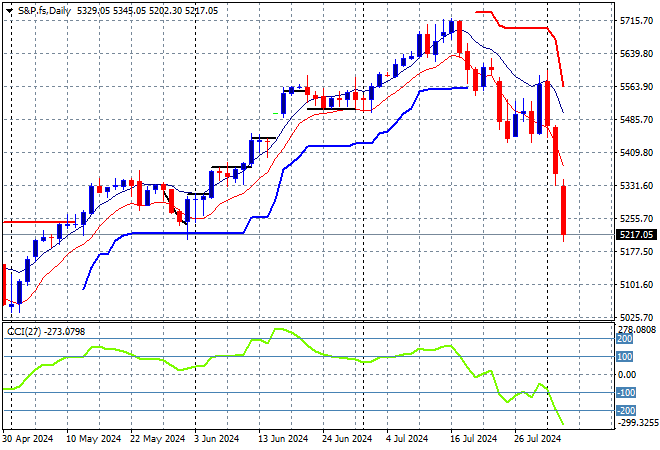Click the 3 Jun 2024 date label

pos(215,439)
